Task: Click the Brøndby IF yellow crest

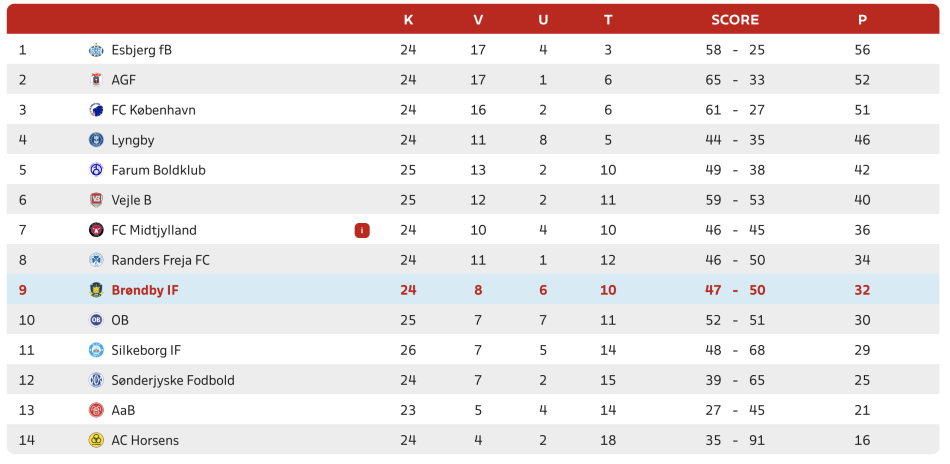Action: pyautogui.click(x=96, y=290)
